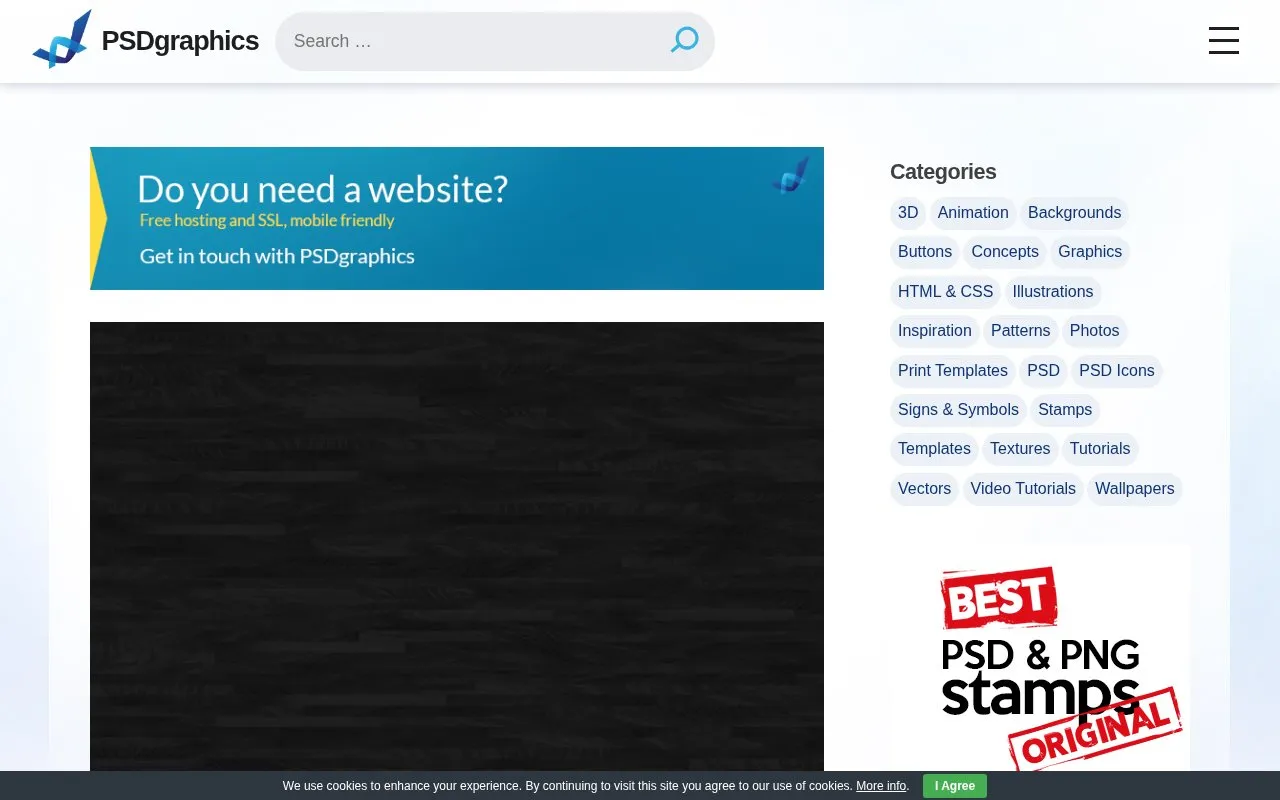The image size is (1280, 800).
Task: Select the 3D category tag
Action: point(908,213)
